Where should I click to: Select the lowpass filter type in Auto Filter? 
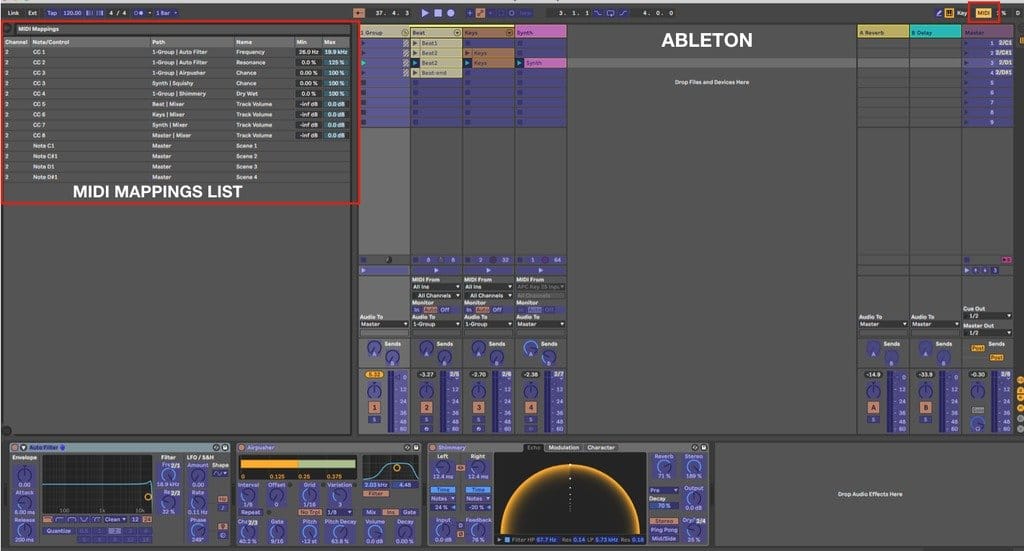click(48, 520)
